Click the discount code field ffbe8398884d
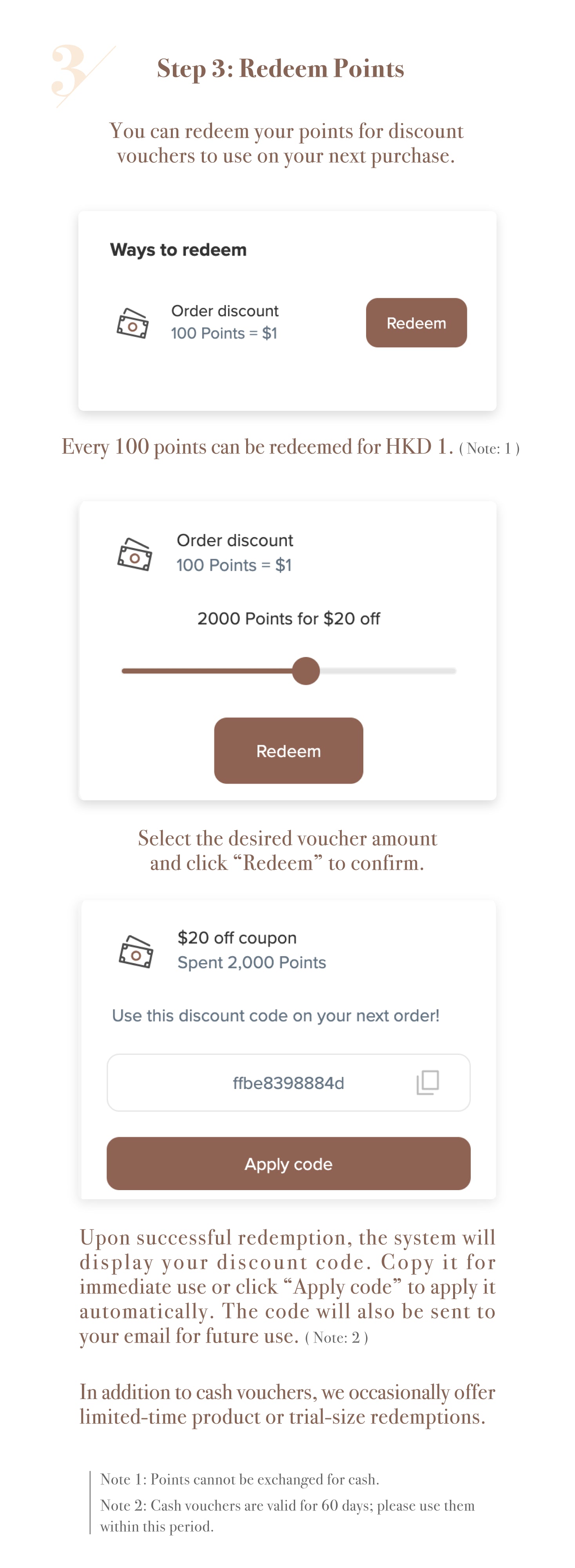Image resolution: width=575 pixels, height=1568 pixels. pos(288,1082)
